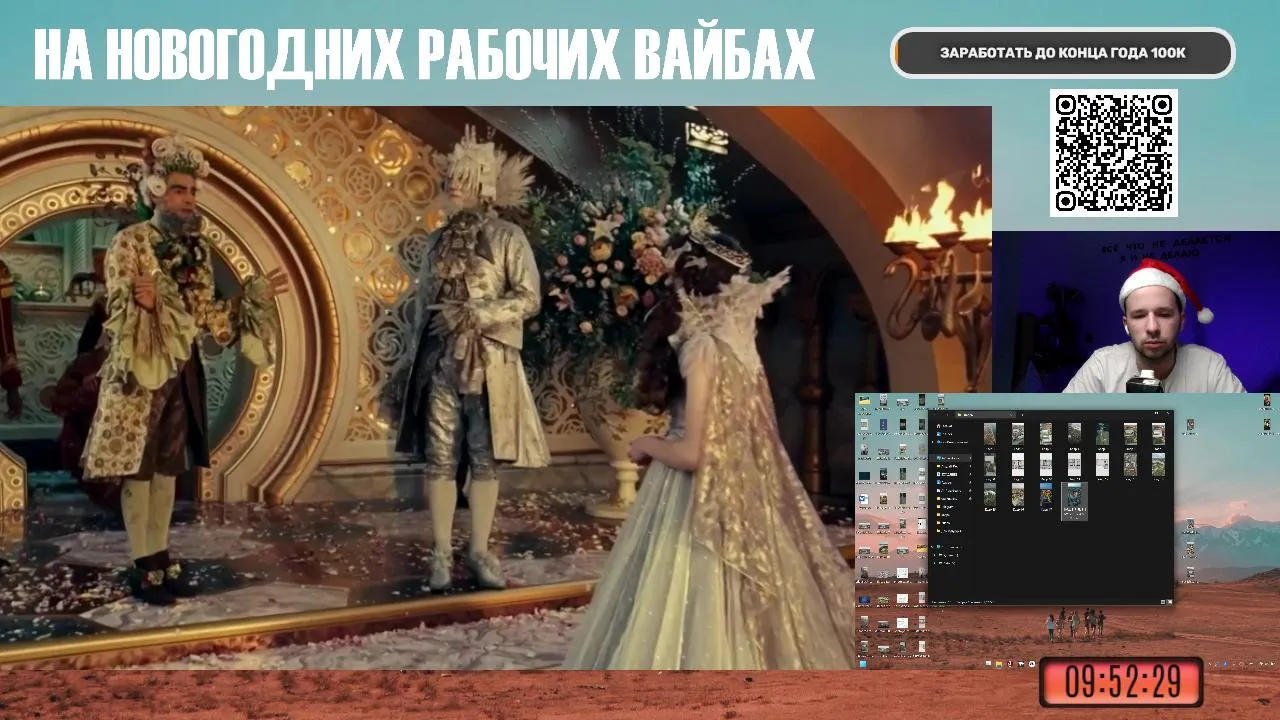Image resolution: width=1280 pixels, height=720 pixels.
Task: Open the highlighted selected thumbnail in File Explorer
Action: (x=1074, y=500)
